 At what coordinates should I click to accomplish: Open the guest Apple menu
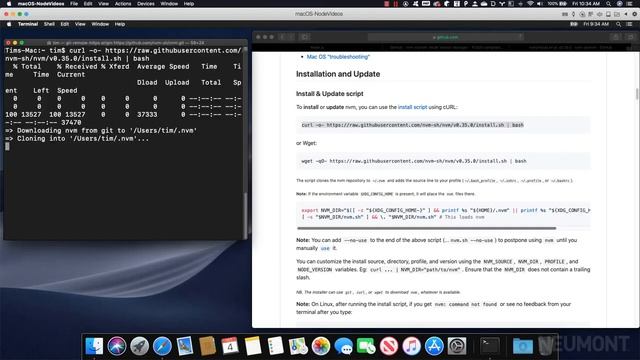(x=9, y=24)
